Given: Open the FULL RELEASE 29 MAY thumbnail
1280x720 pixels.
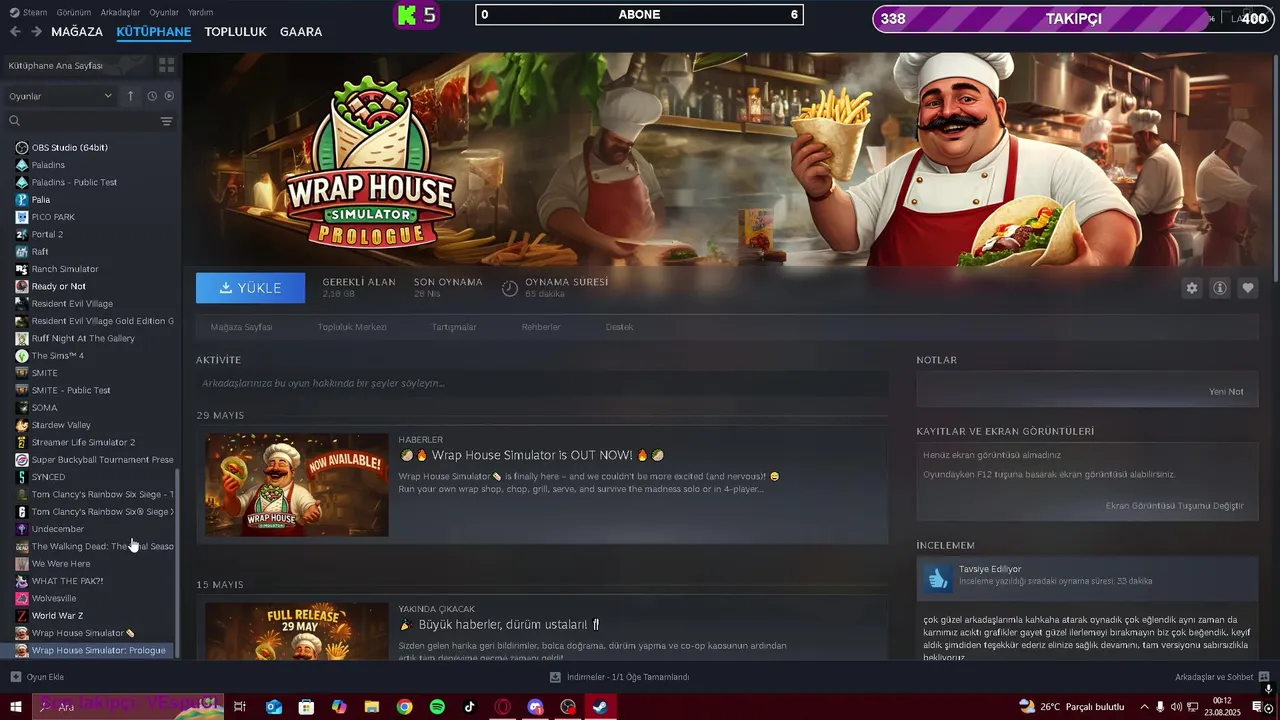Looking at the screenshot, I should pyautogui.click(x=297, y=630).
